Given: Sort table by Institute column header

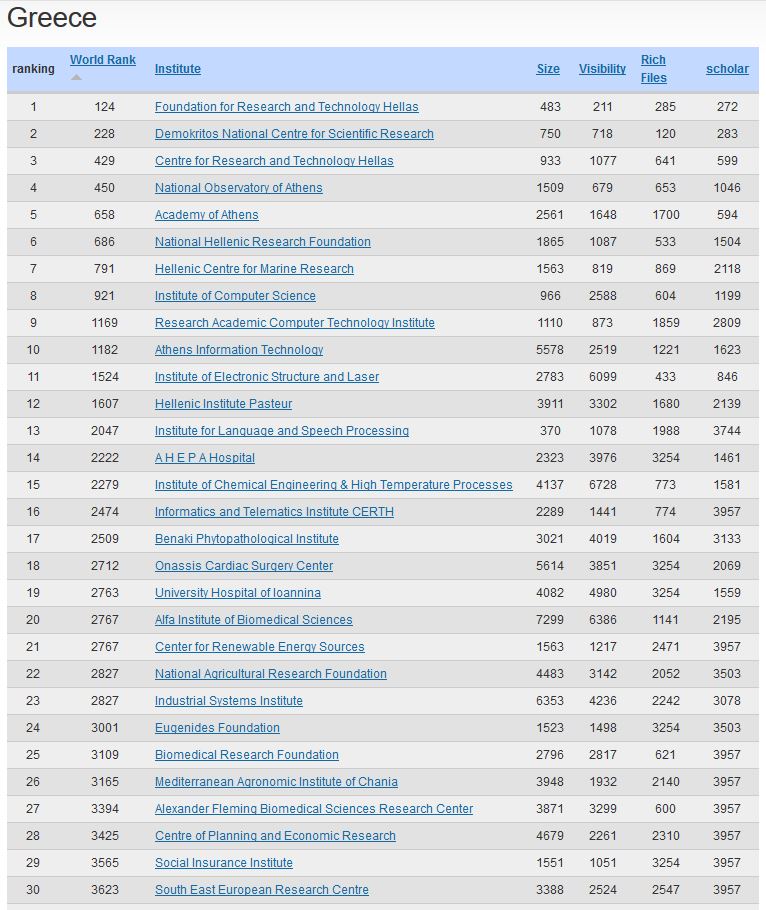Looking at the screenshot, I should click(177, 69).
